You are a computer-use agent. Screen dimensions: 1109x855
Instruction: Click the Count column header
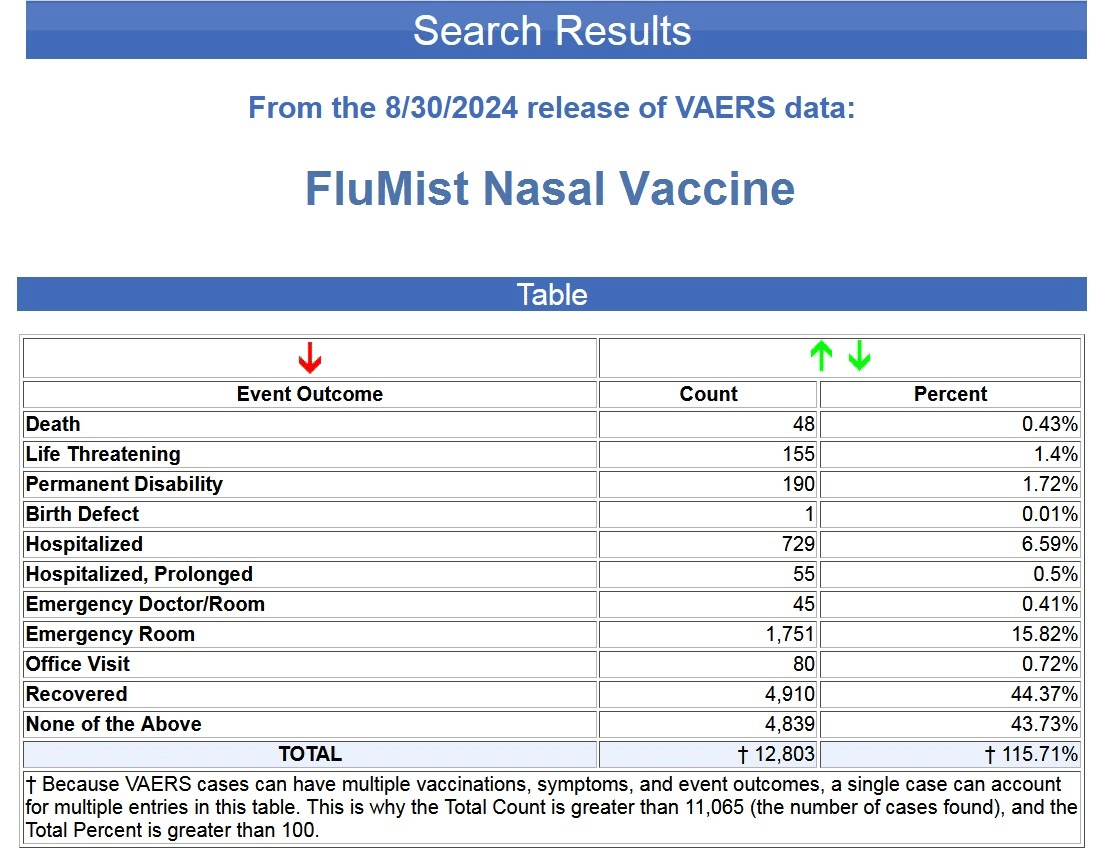[708, 394]
